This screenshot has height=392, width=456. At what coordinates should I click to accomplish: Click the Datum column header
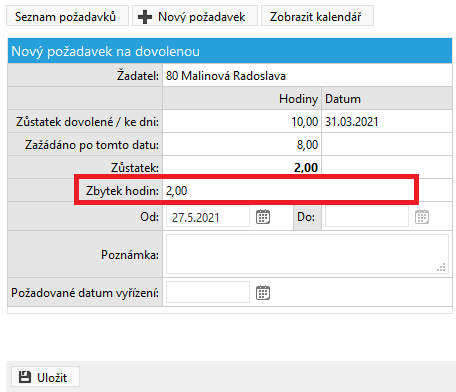tap(343, 99)
